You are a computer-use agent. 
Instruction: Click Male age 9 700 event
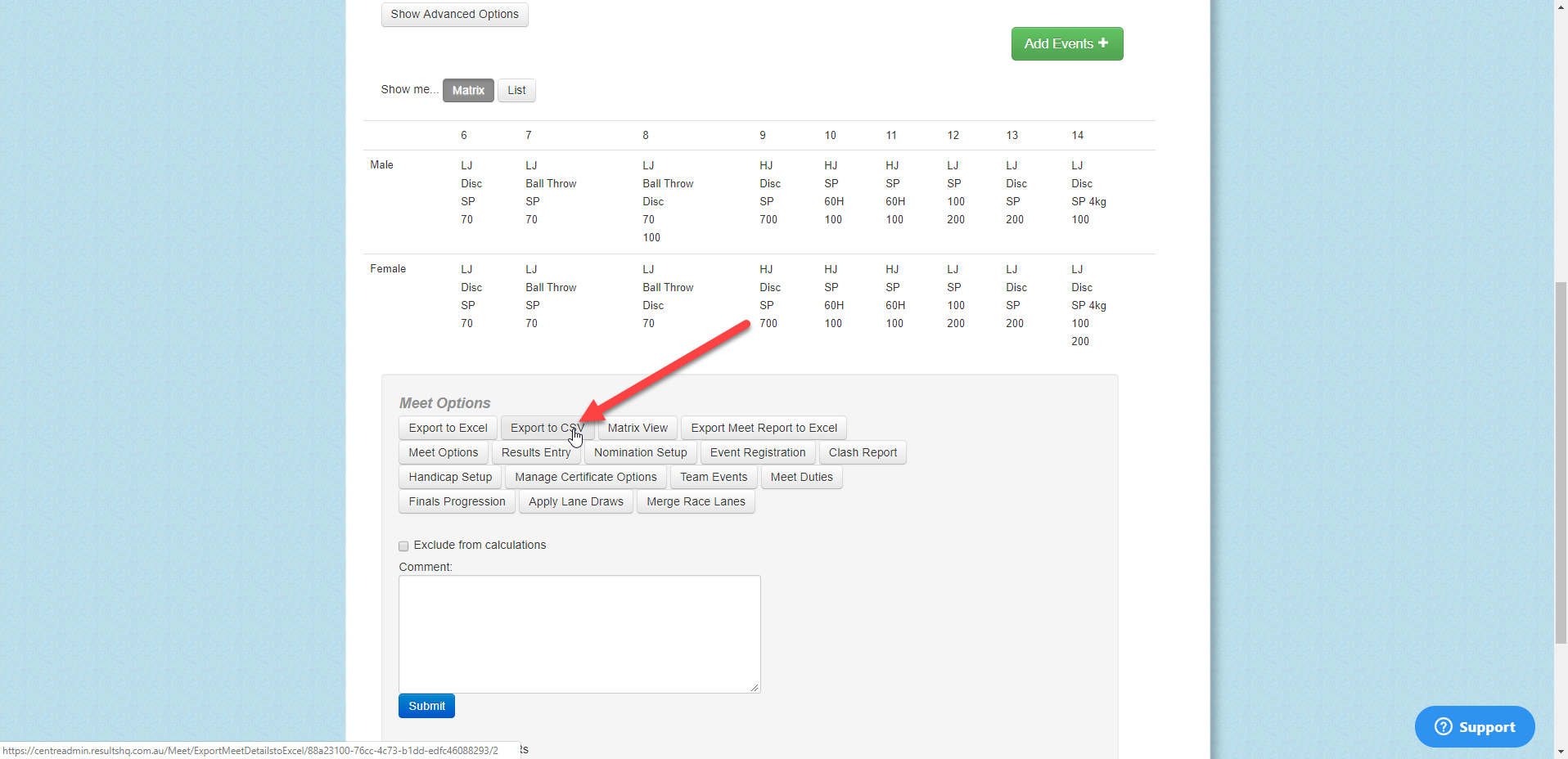click(768, 219)
